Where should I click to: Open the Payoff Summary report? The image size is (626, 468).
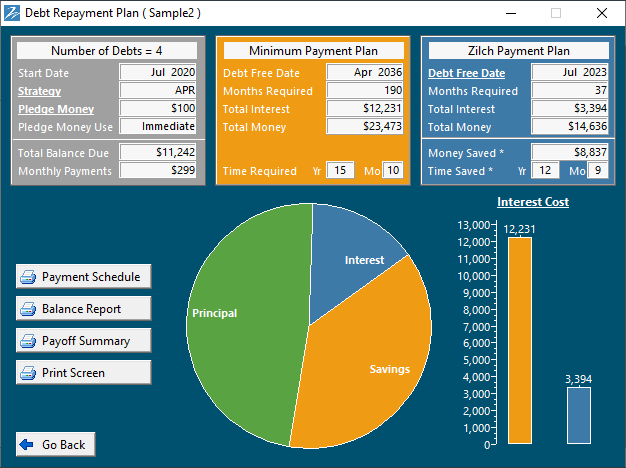click(x=84, y=341)
